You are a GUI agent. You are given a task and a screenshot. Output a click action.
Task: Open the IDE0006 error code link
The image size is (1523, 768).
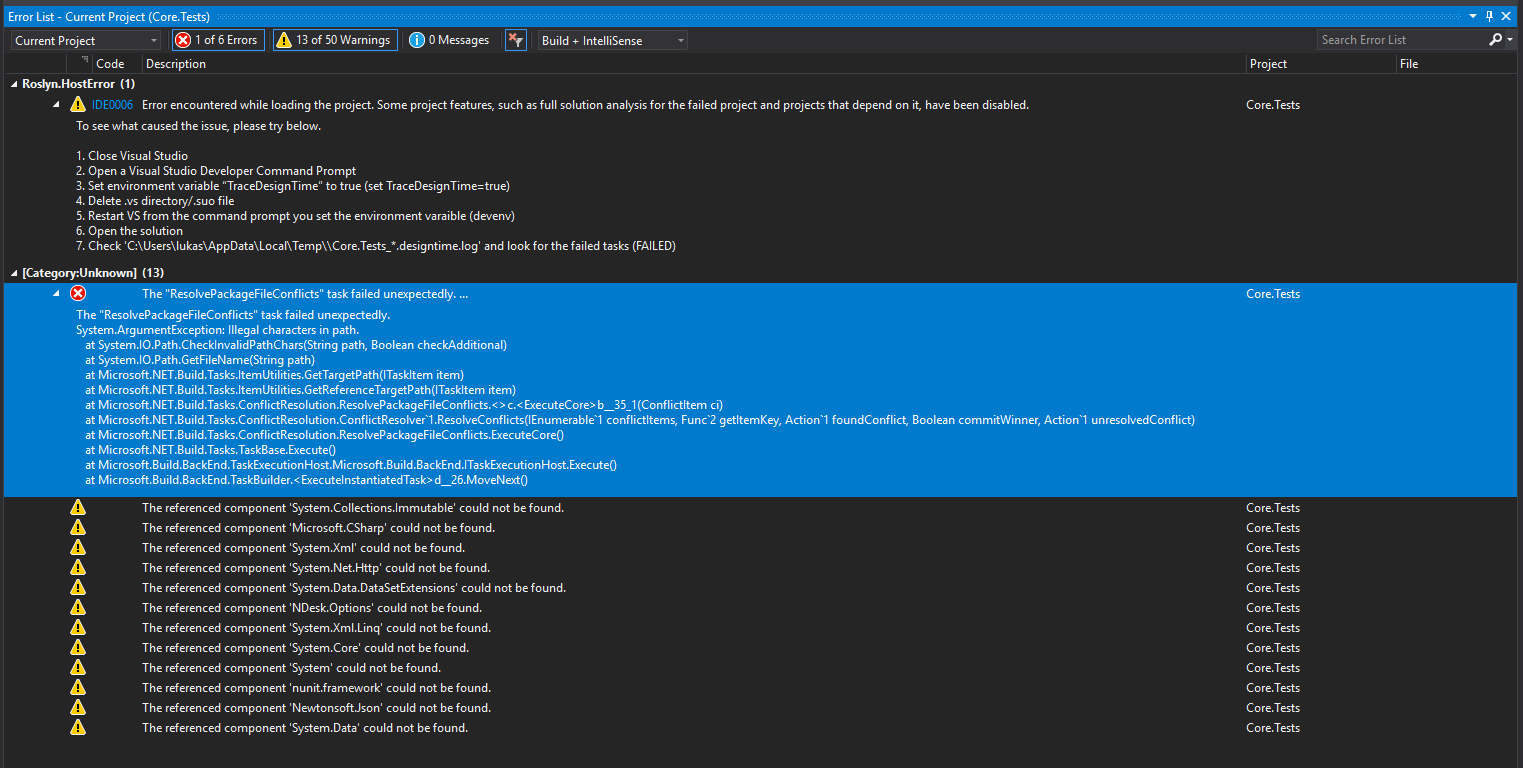(x=112, y=105)
